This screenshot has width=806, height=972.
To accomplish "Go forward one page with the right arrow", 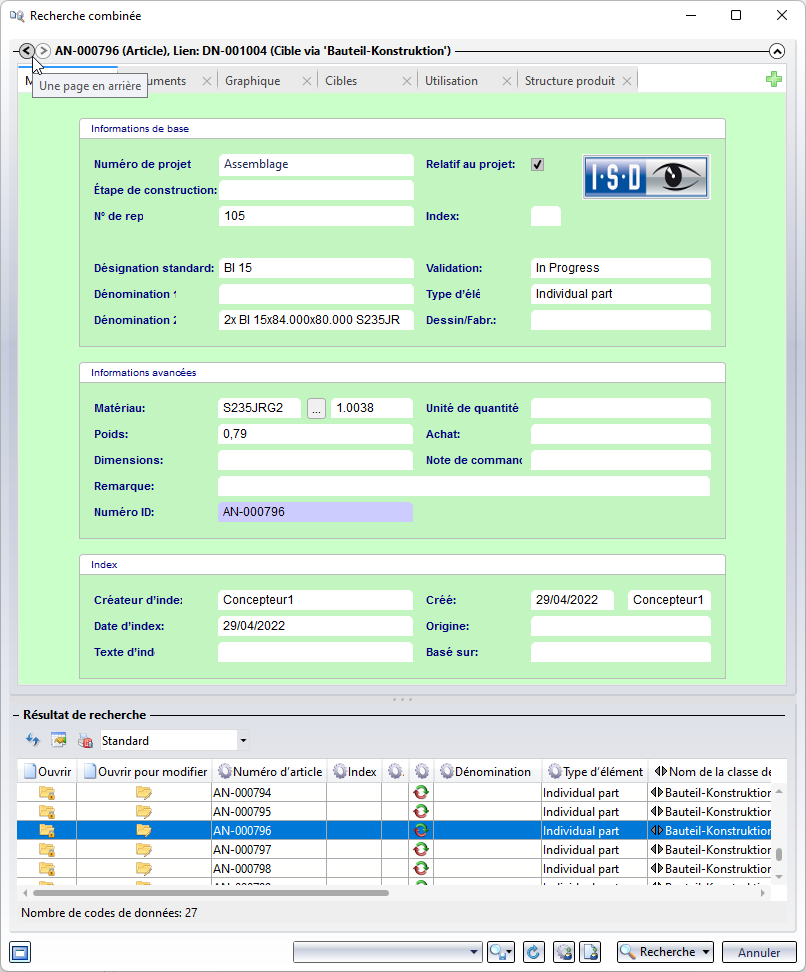I will (x=43, y=51).
